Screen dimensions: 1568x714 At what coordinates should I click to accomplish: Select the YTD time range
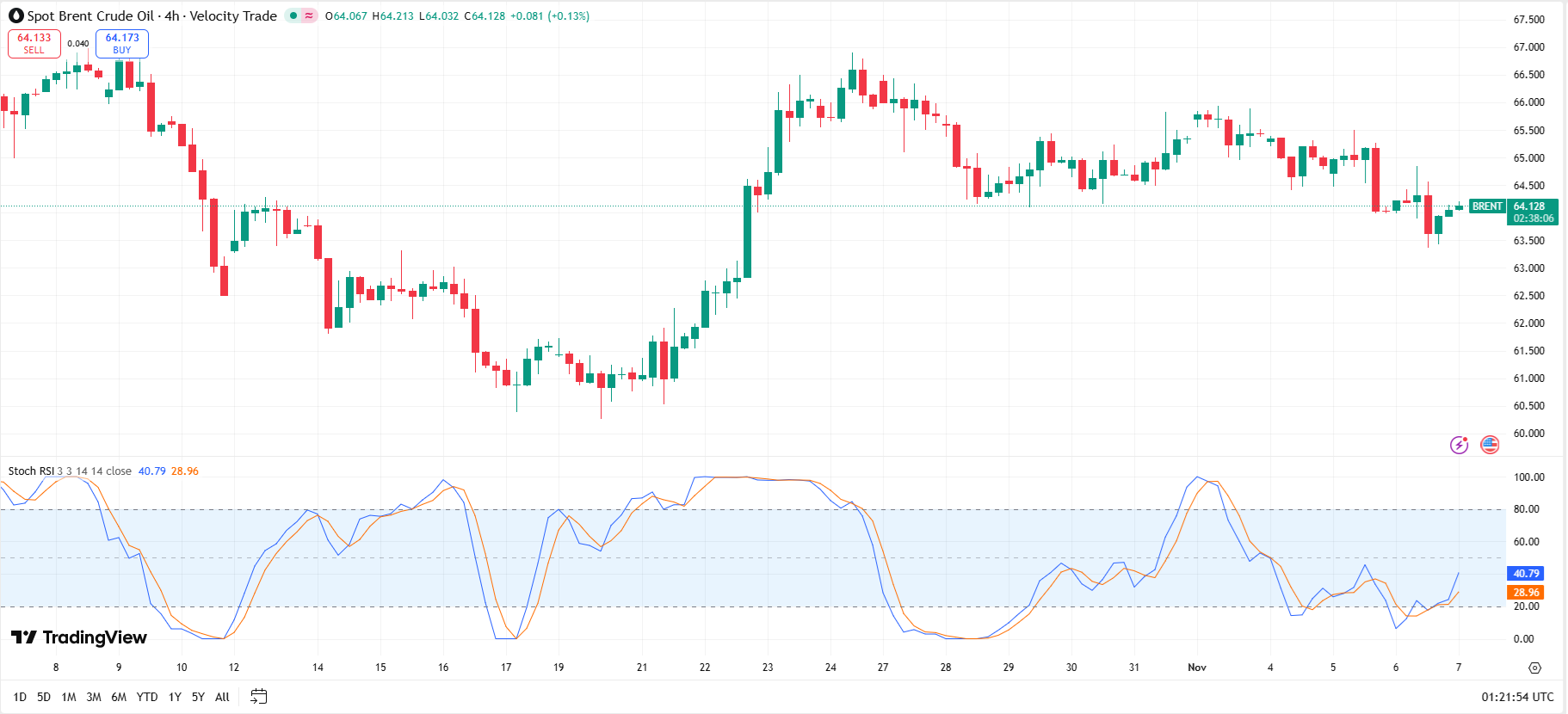[x=147, y=697]
